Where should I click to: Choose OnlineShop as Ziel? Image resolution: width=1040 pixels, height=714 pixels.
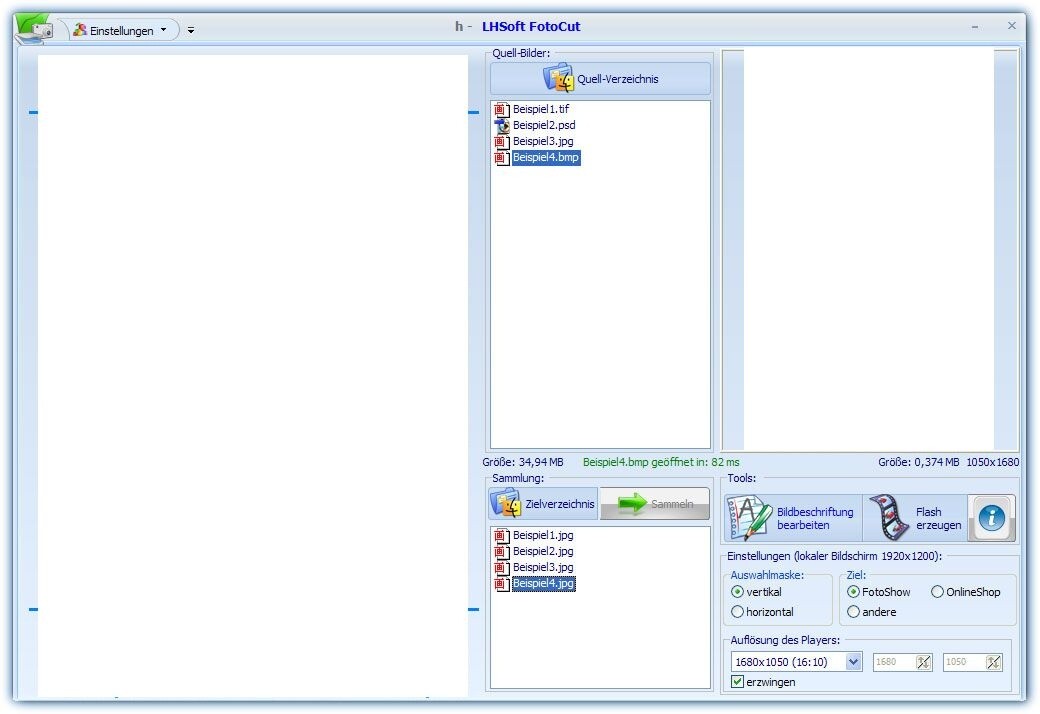[x=938, y=592]
